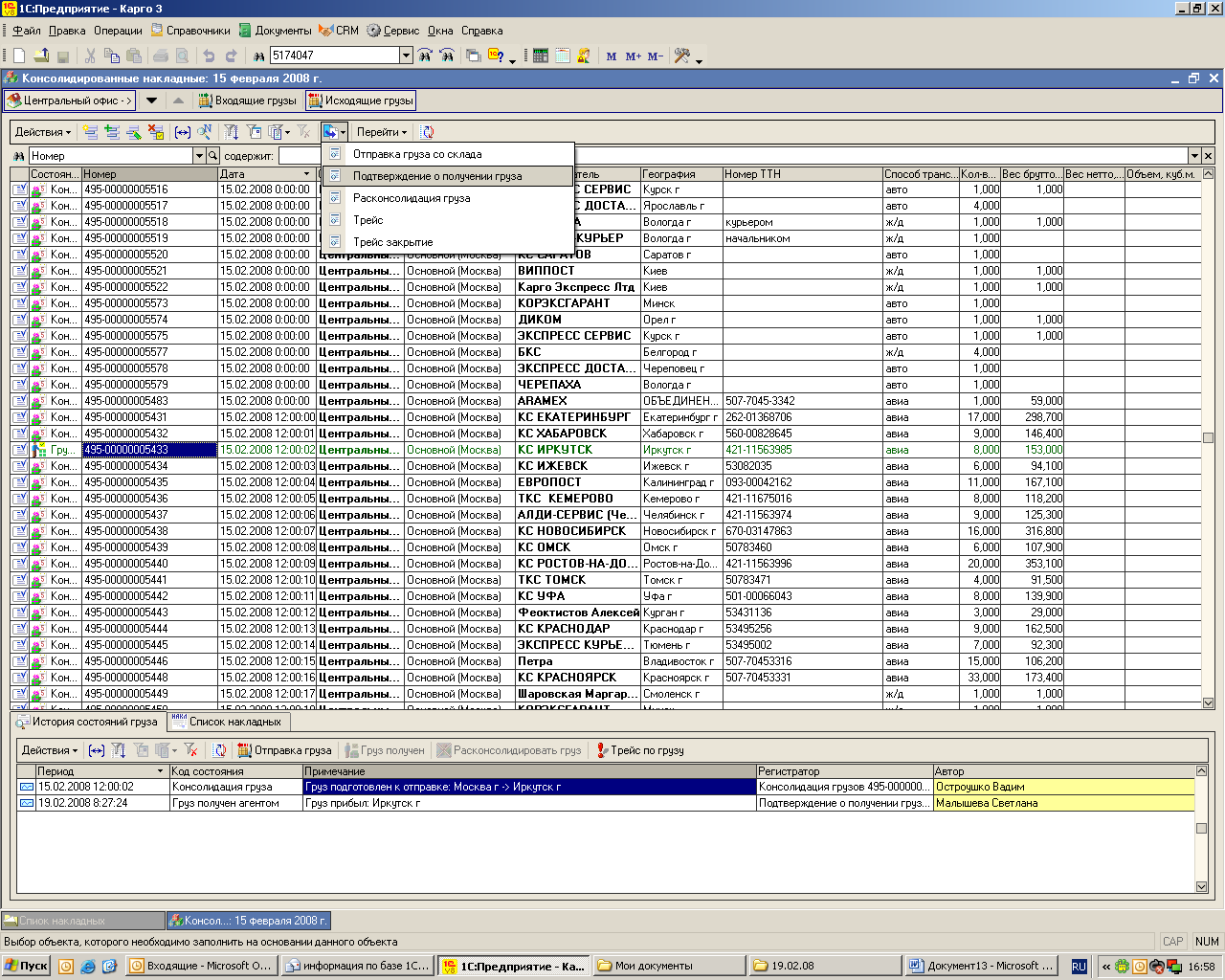This screenshot has width=1225, height=980.
Task: Toggle the Входящие грузы view button
Action: click(248, 100)
